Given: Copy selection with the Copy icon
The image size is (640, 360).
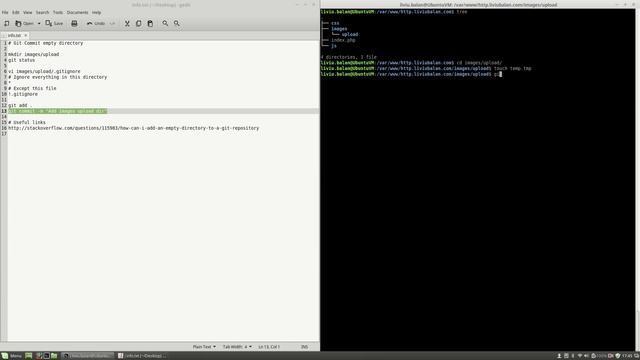Looking at the screenshot, I should [x=139, y=24].
